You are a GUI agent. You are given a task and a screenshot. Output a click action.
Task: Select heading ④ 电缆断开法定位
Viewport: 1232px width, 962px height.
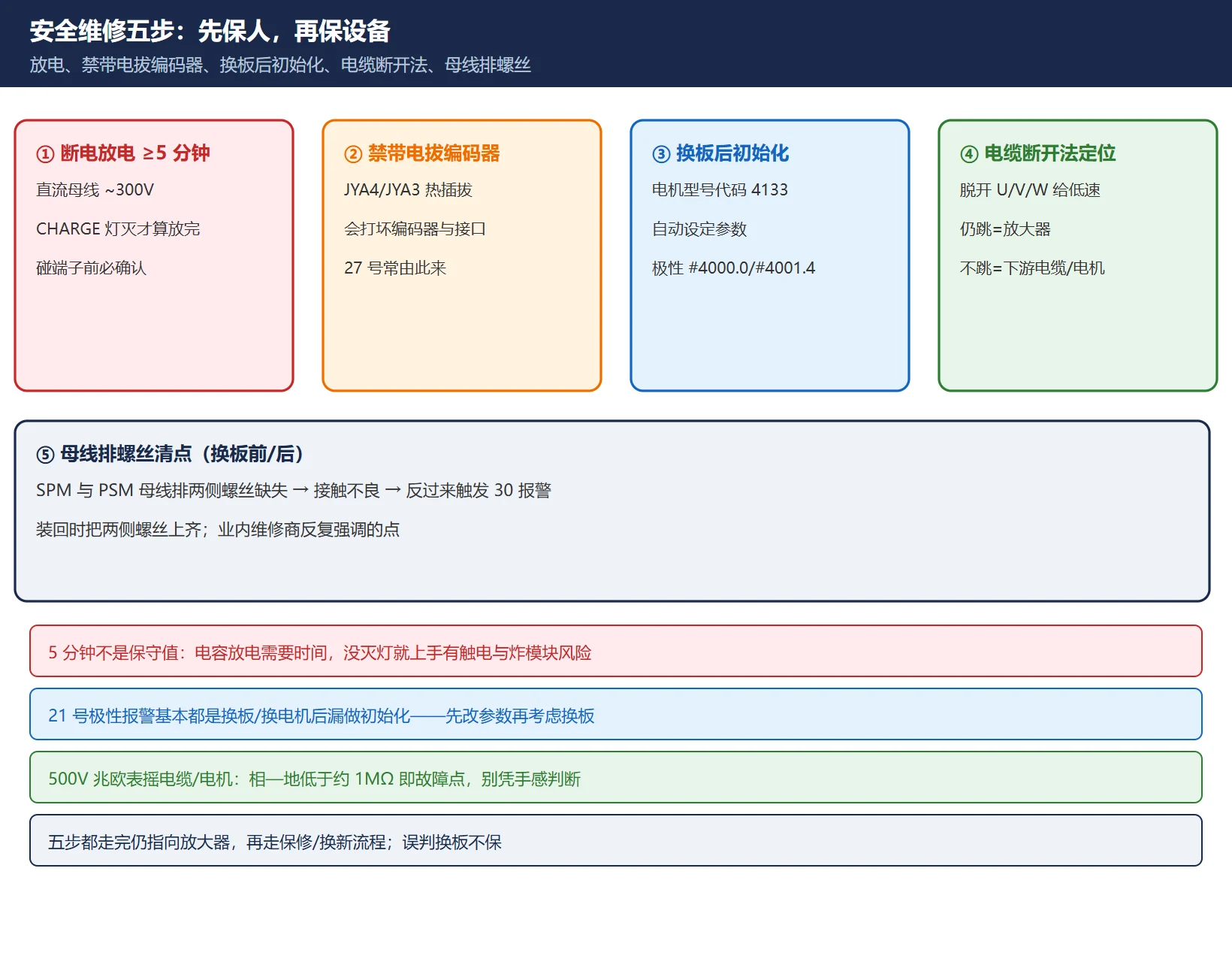click(1038, 153)
